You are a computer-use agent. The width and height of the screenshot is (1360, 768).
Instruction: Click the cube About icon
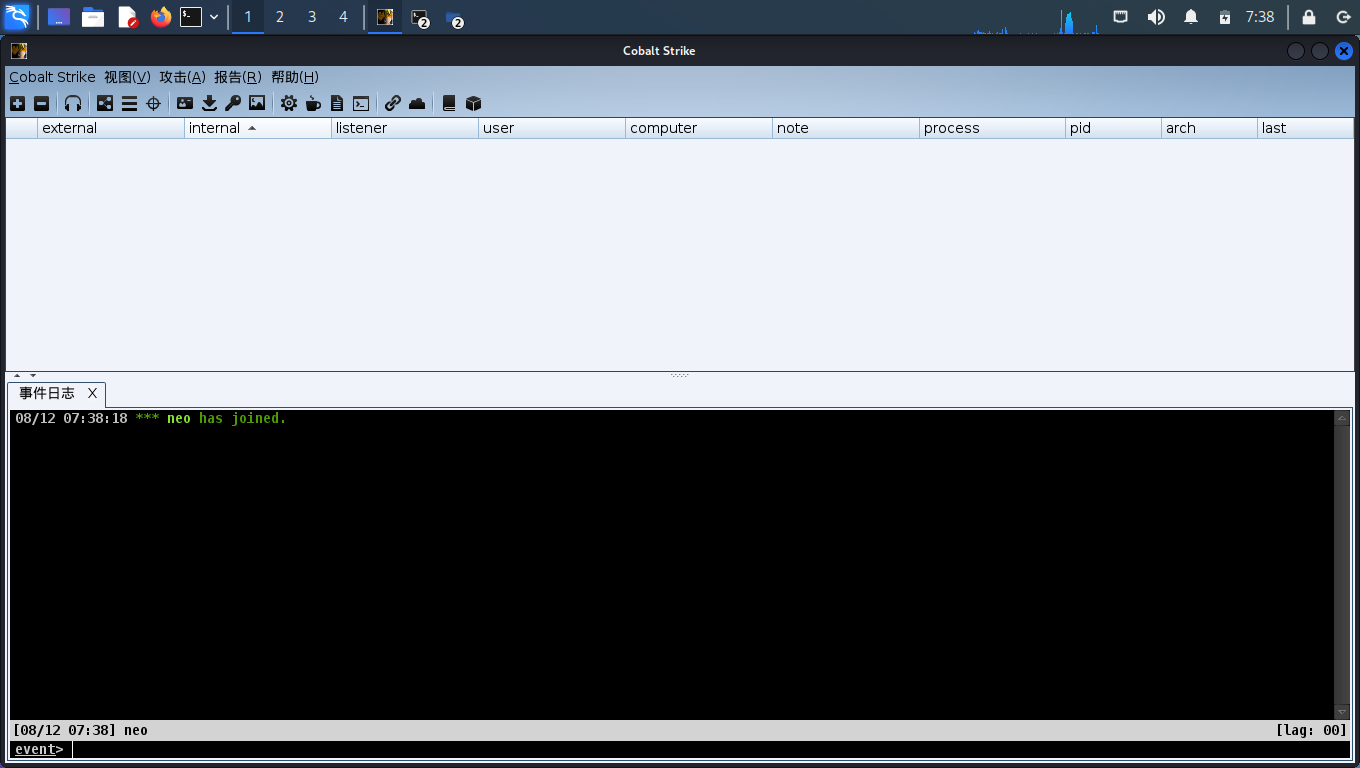click(x=474, y=103)
